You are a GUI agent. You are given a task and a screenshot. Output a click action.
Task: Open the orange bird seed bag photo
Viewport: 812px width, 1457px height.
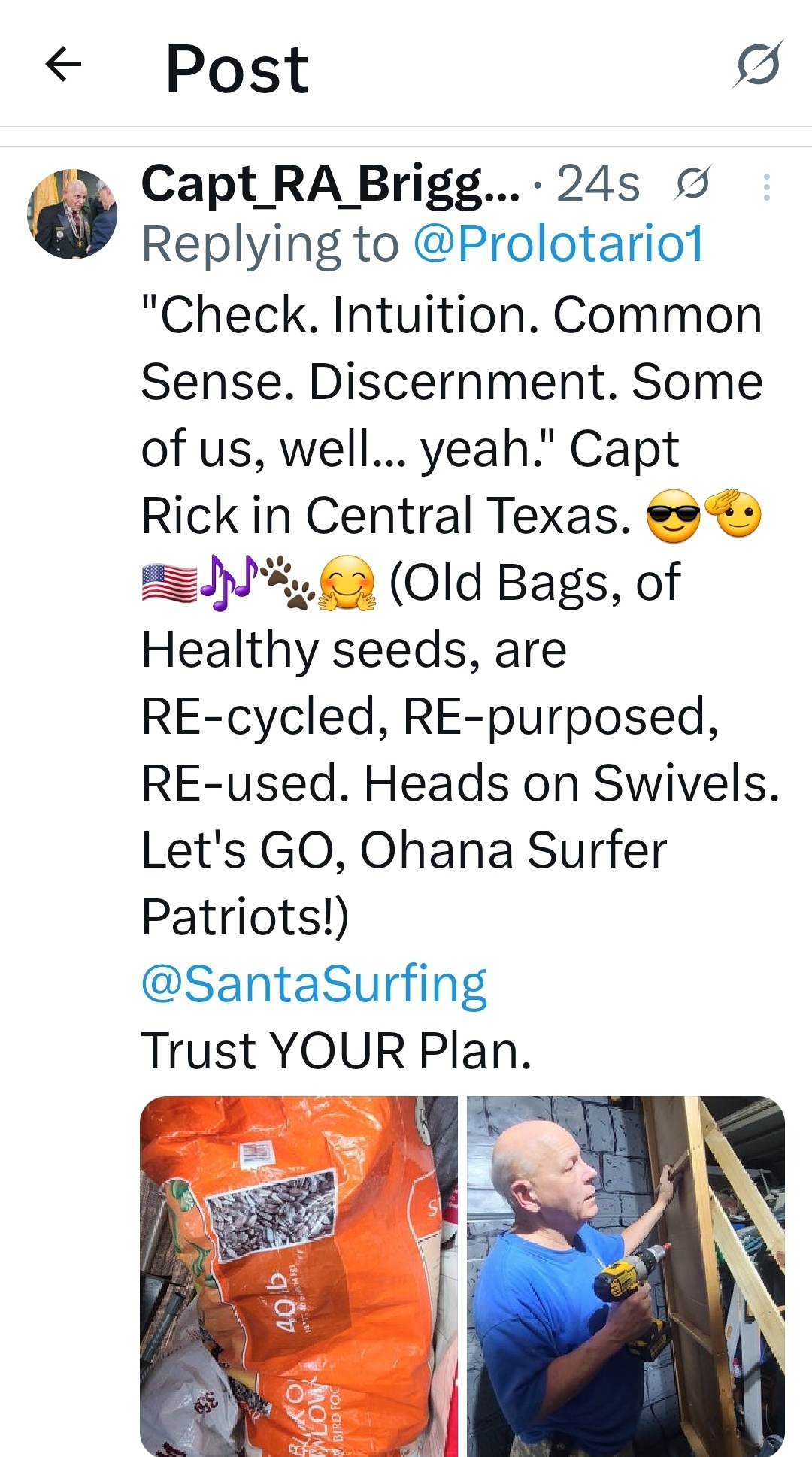298,1276
